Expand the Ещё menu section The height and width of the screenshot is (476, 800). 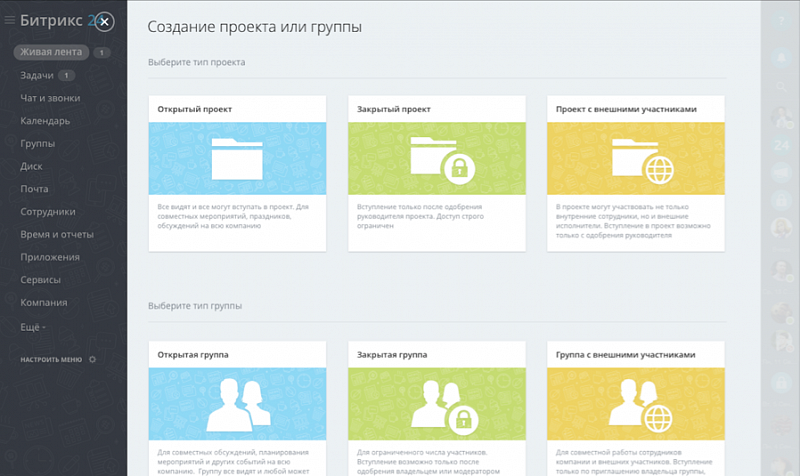(33, 326)
